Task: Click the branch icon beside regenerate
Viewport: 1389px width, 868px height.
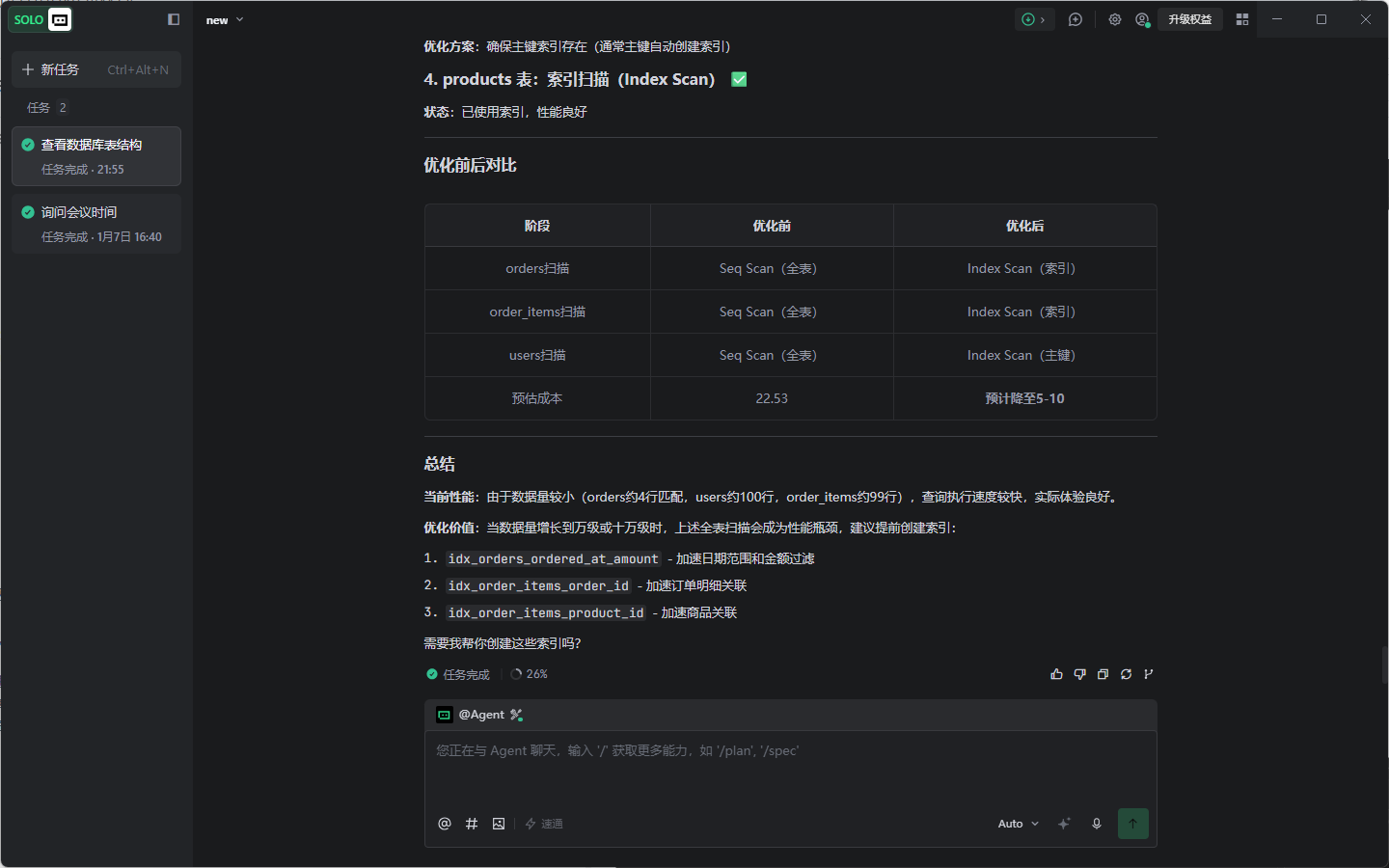Action: 1149,674
